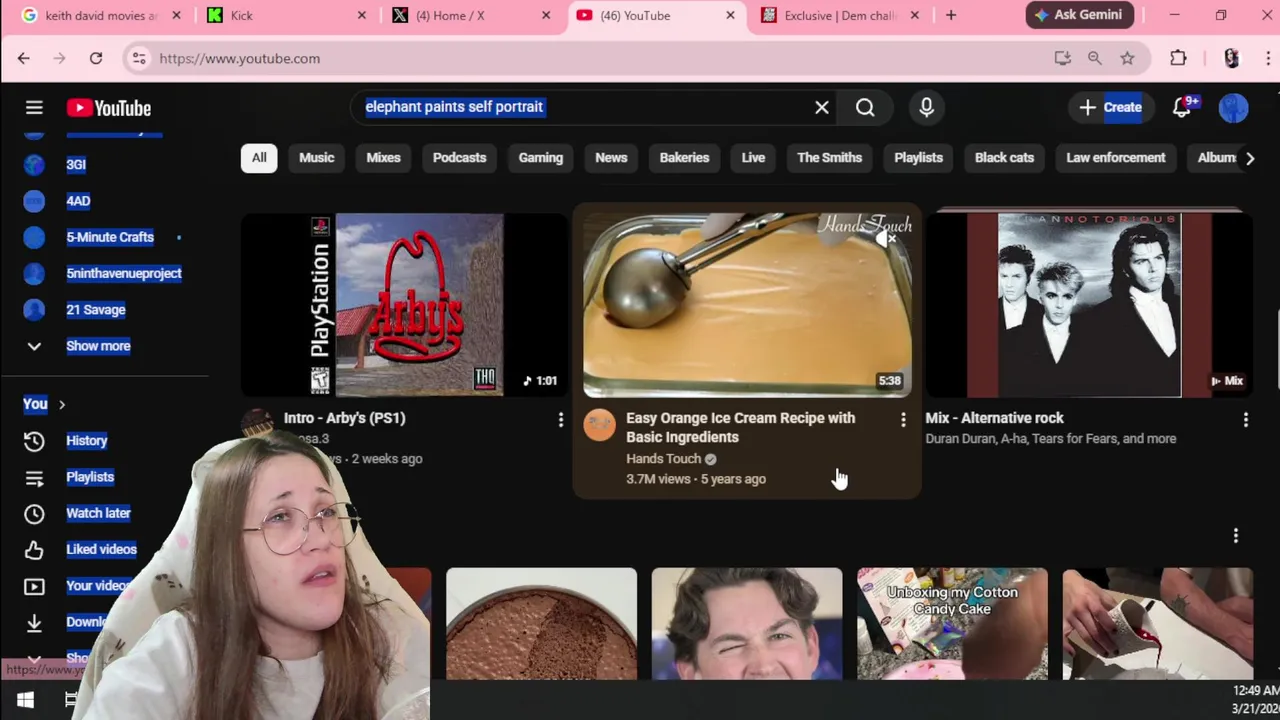Play the Intro - Arby's (PS1) thumbnail
Screen dimensions: 1280x720
404,305
